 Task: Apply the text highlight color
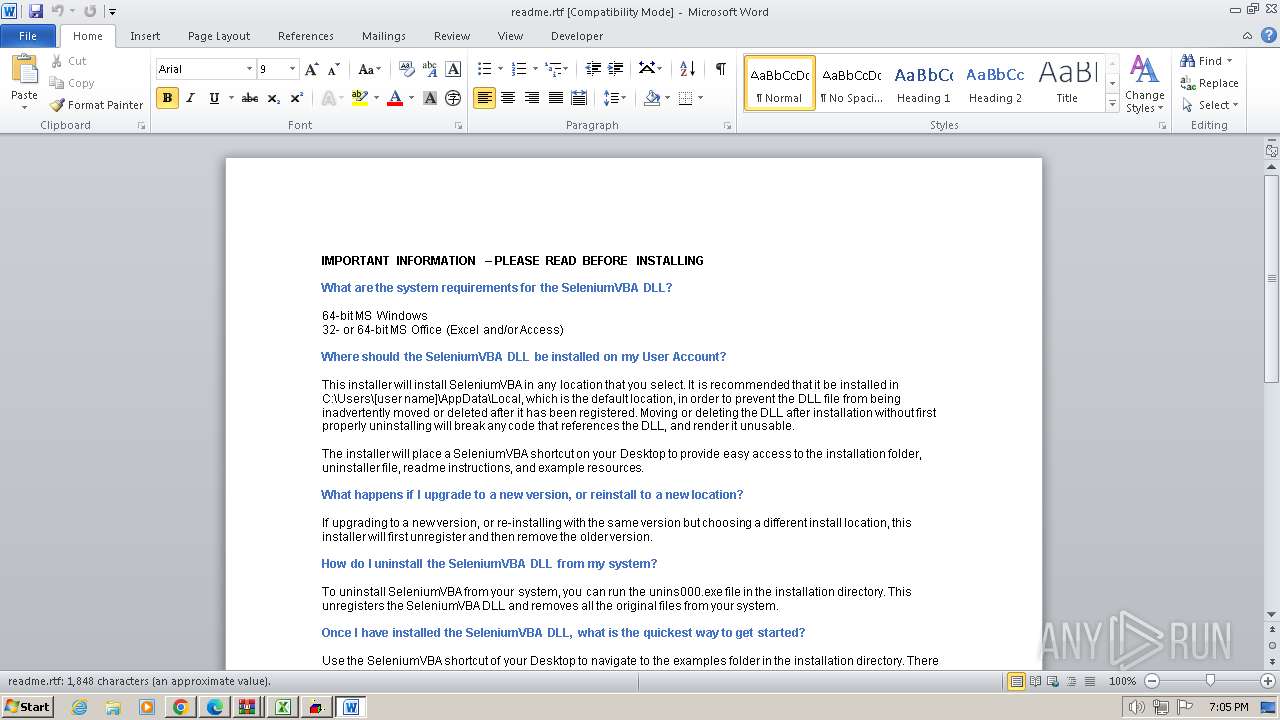click(x=359, y=98)
